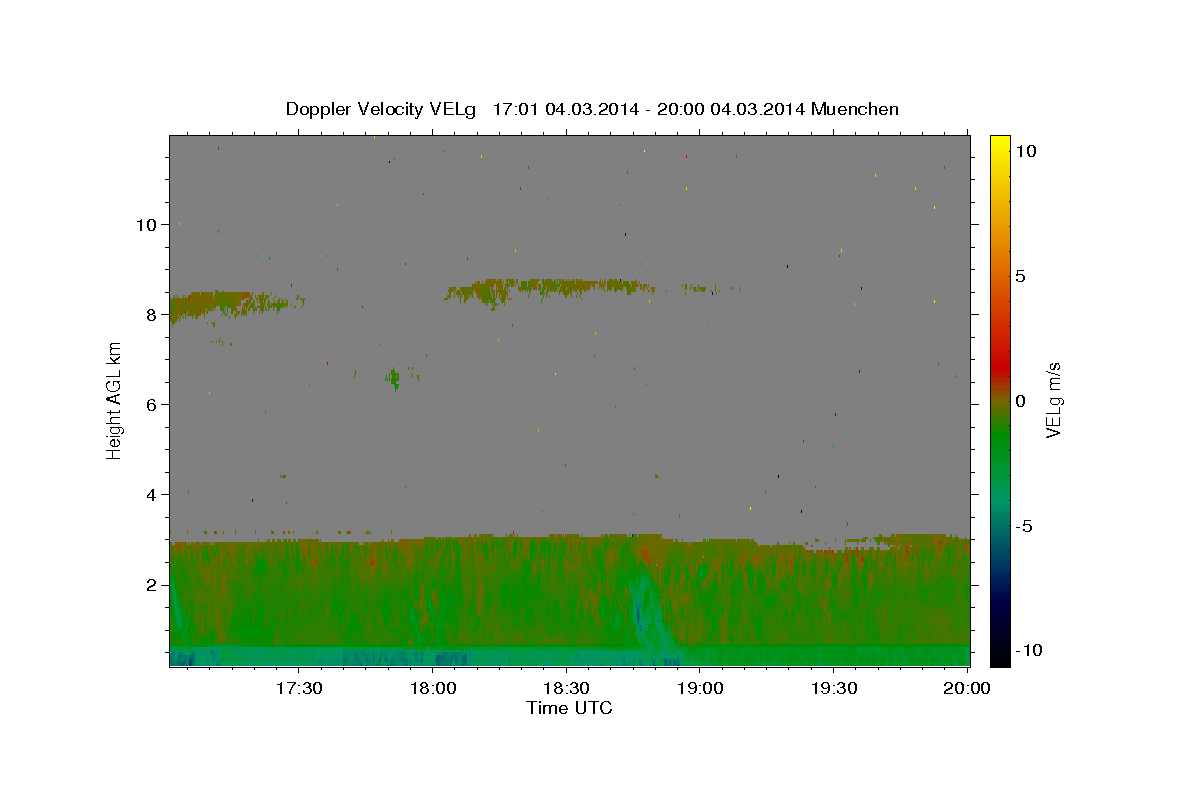Click the plot title 'Doppler Velocity VELg'
The height and width of the screenshot is (800, 1200).
pos(381,109)
